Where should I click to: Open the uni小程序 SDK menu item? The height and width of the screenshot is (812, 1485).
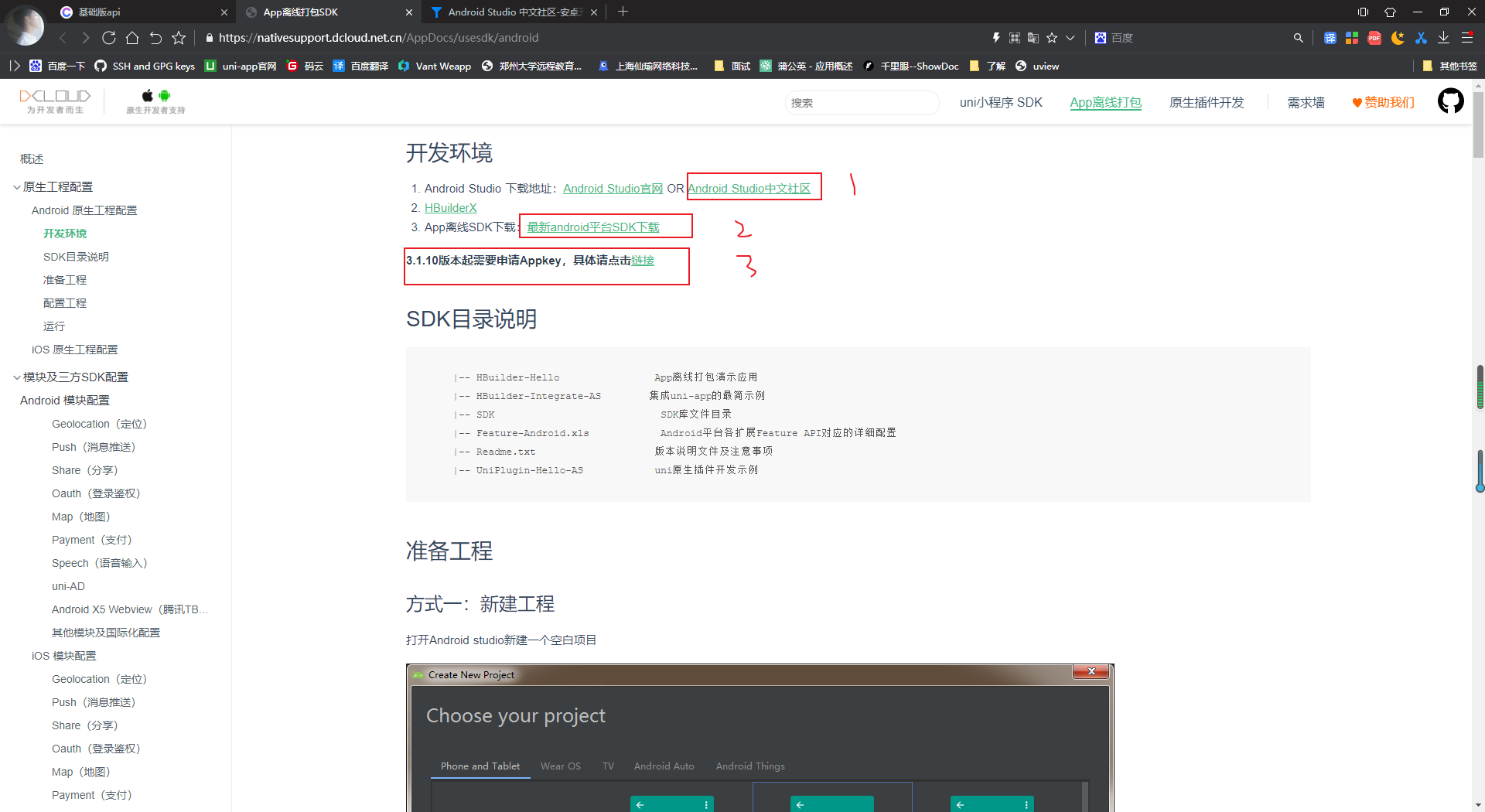(1001, 102)
